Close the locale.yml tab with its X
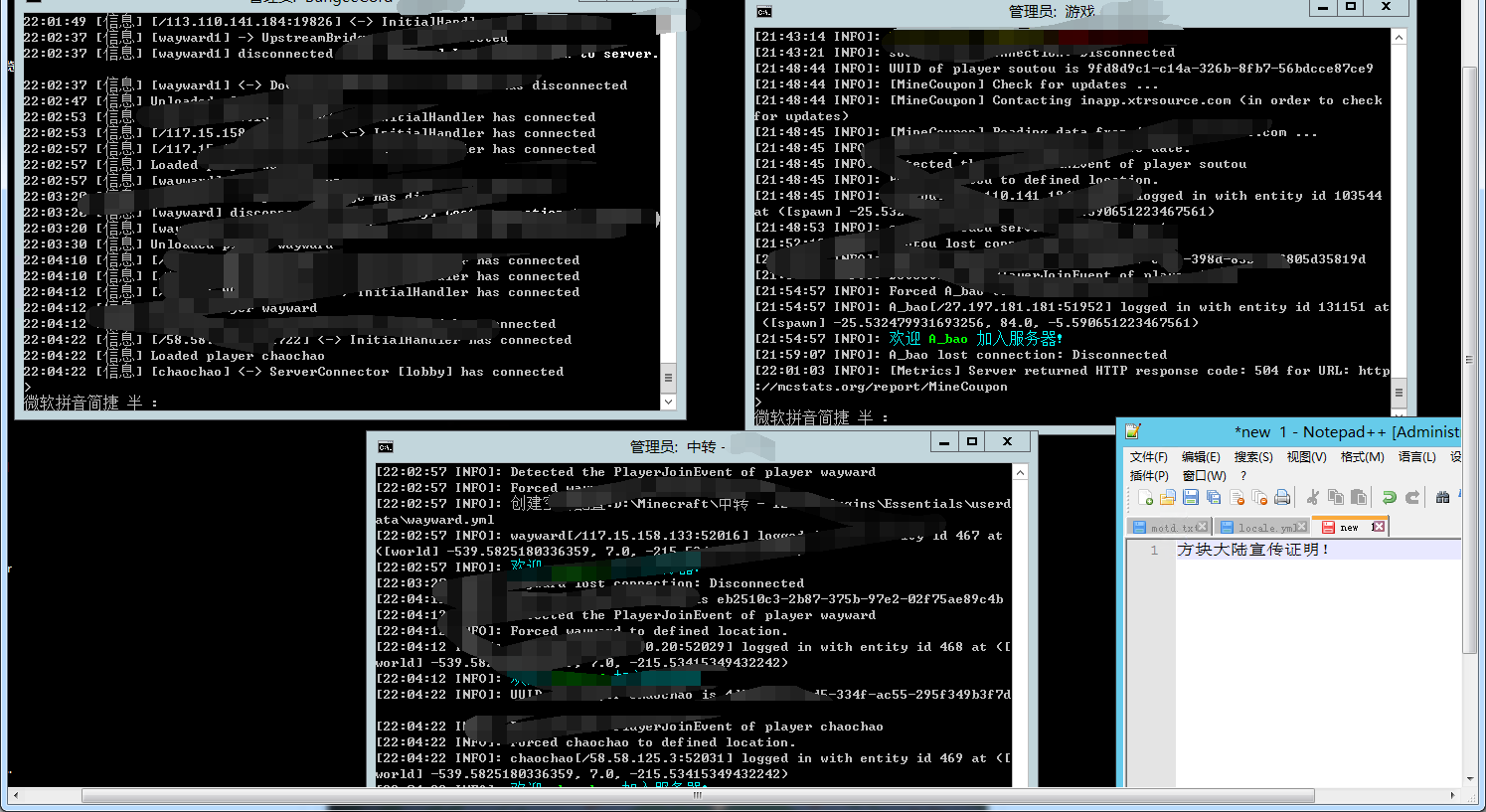Viewport: 1486px width, 812px height. pos(1301,527)
